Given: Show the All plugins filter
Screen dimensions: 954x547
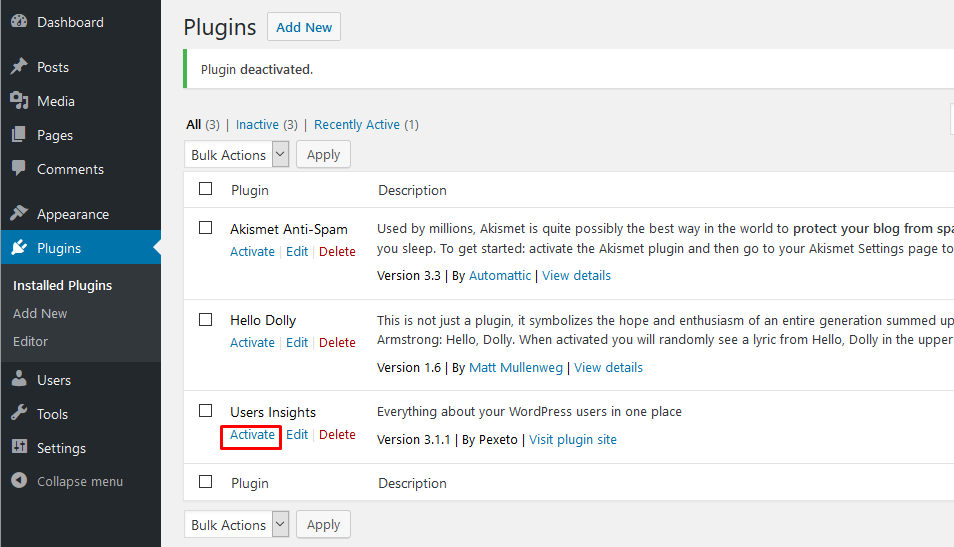Looking at the screenshot, I should tap(193, 125).
